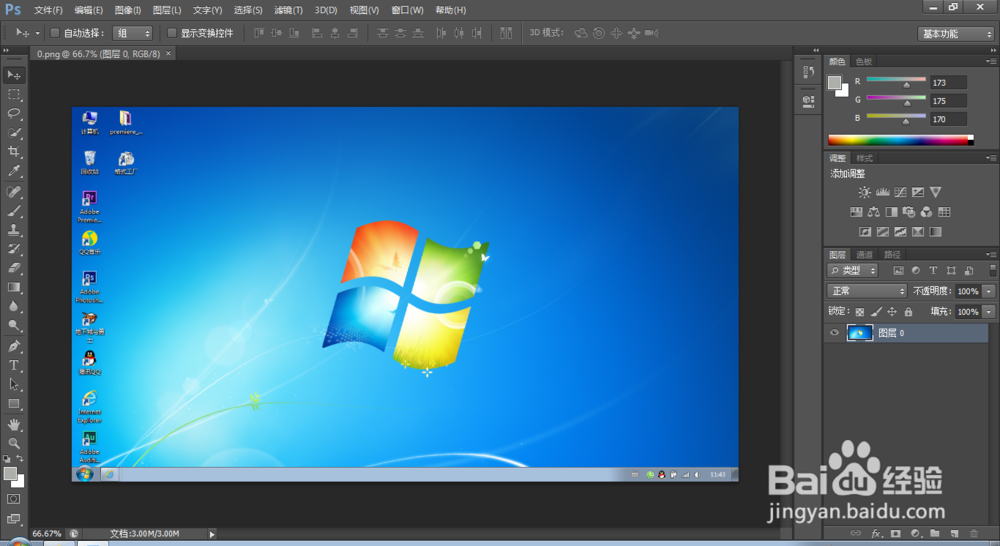Select the Spot Healing Brush tool
1000x546 pixels.
pyautogui.click(x=13, y=192)
